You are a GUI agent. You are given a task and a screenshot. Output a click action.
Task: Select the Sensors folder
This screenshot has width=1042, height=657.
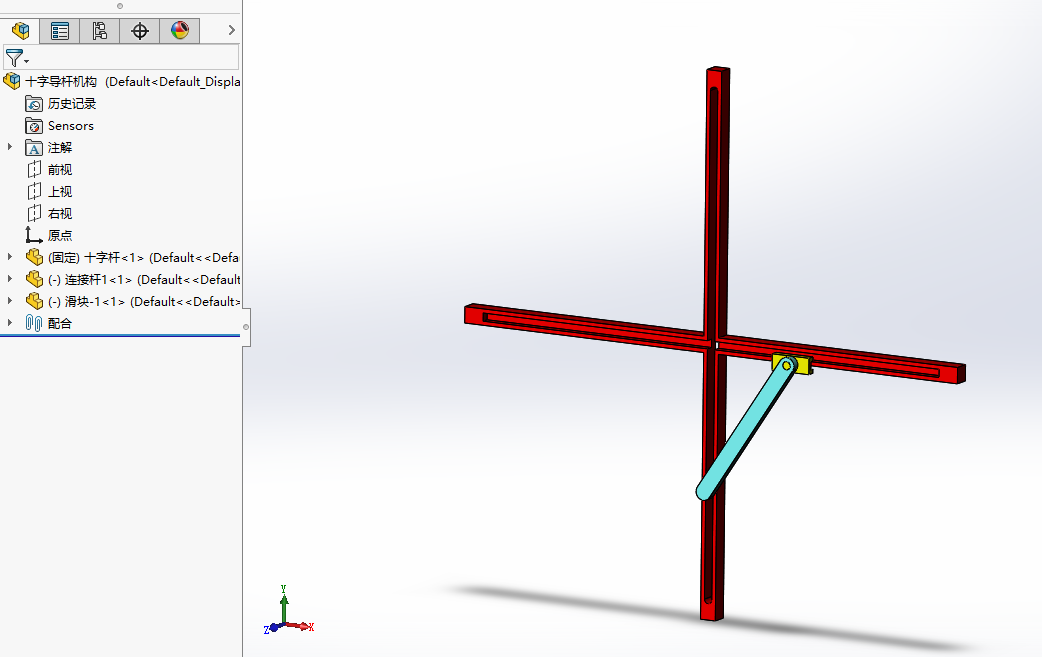(x=70, y=126)
